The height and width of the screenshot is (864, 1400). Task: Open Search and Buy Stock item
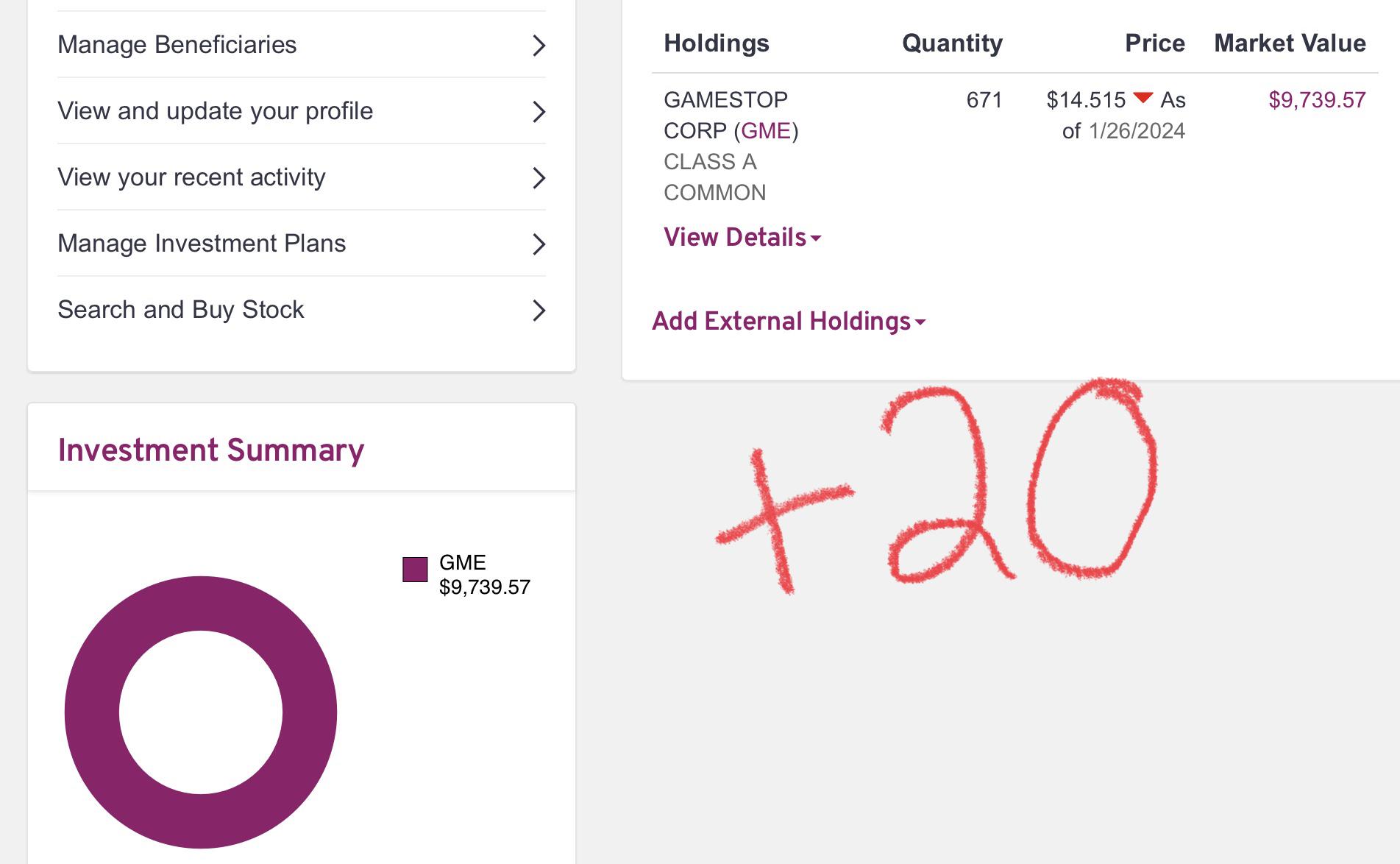(x=181, y=310)
